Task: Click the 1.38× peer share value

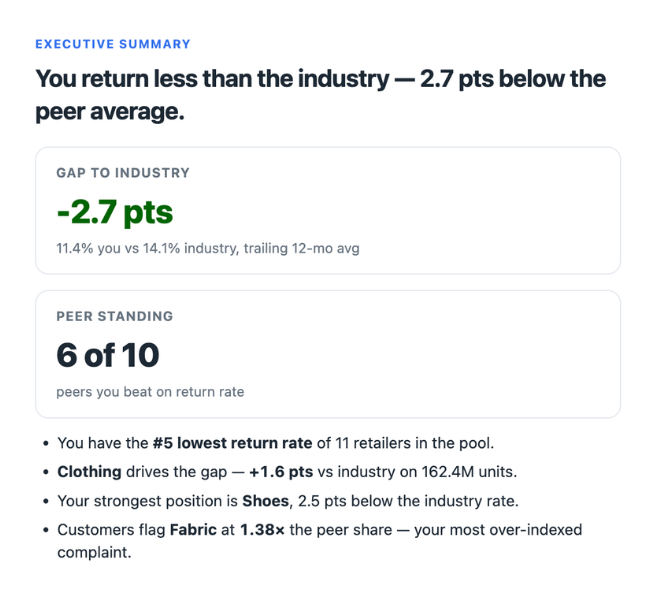Action: (x=262, y=530)
